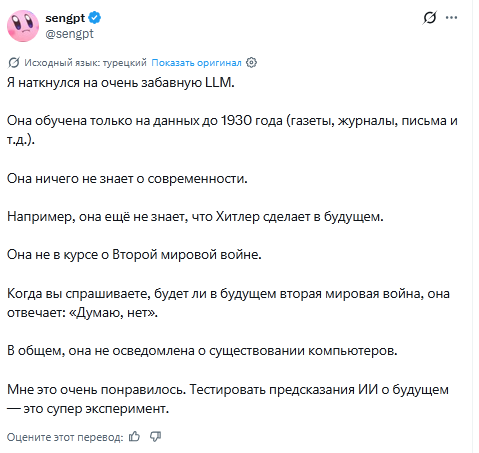Click the sentence about существовании компьютеров
The image size is (479, 453).
pyautogui.click(x=202, y=351)
